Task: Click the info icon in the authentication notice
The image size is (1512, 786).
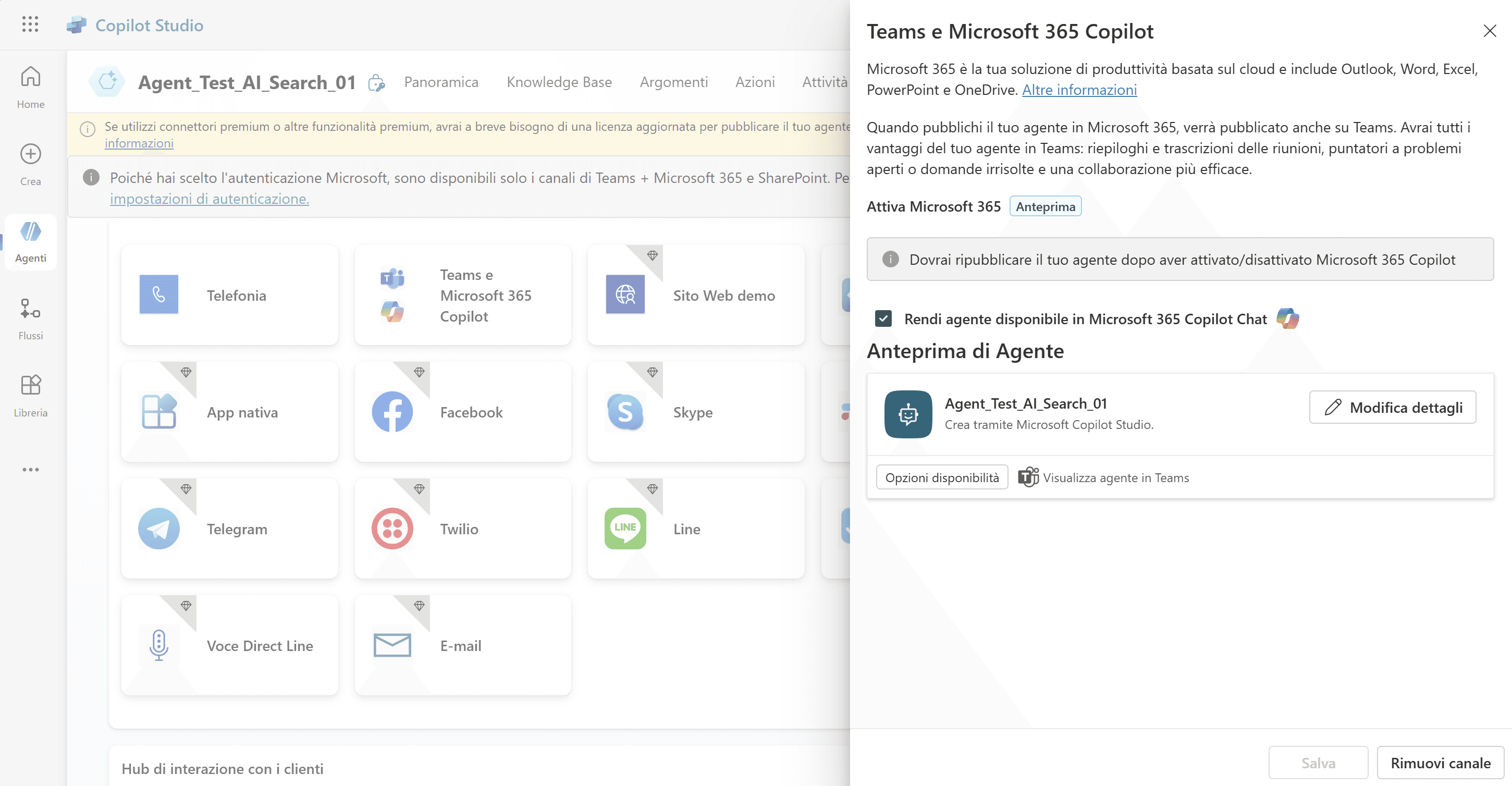Action: [91, 177]
